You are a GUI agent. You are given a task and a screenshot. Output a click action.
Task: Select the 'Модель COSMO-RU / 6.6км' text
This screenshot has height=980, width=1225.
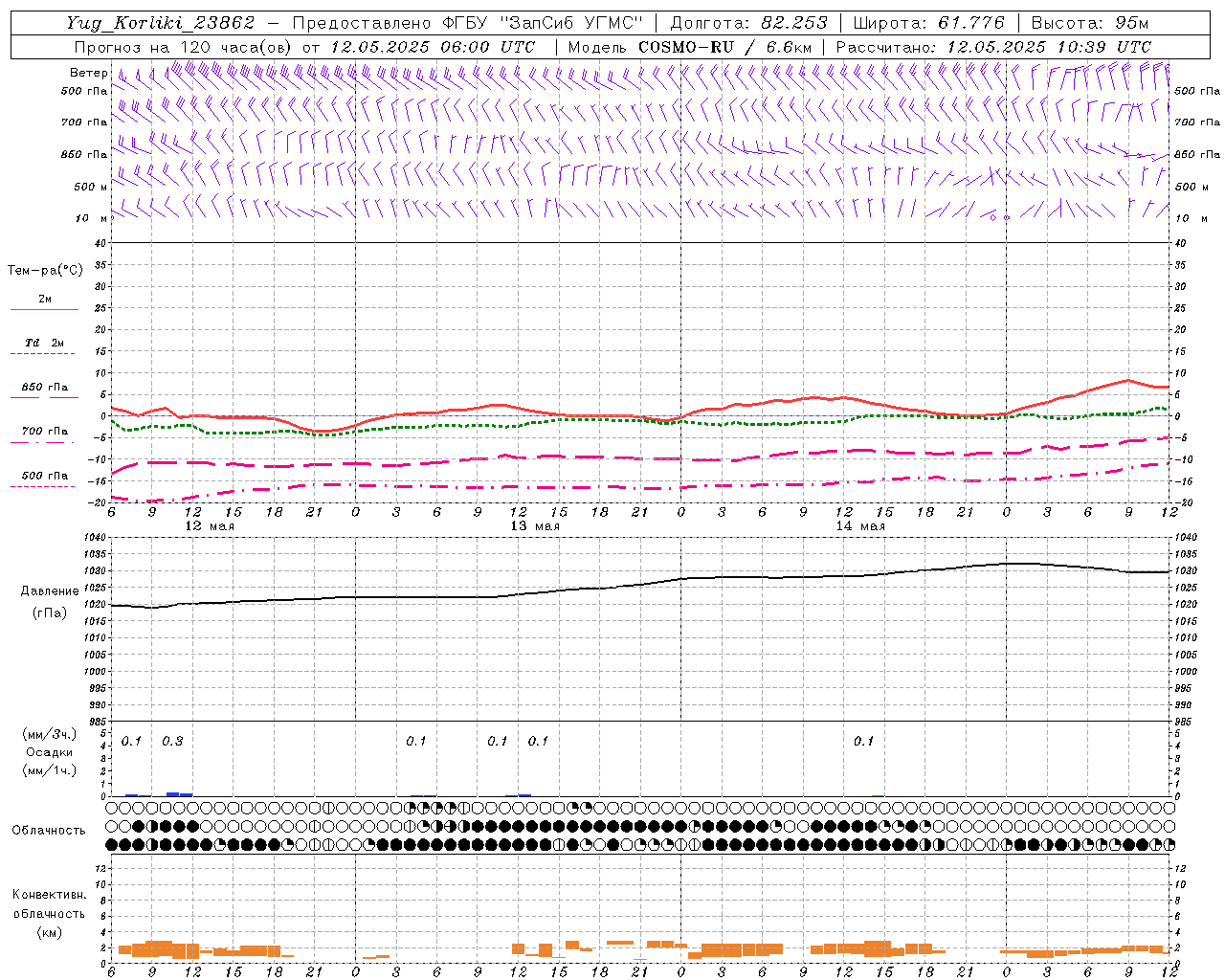tap(690, 47)
